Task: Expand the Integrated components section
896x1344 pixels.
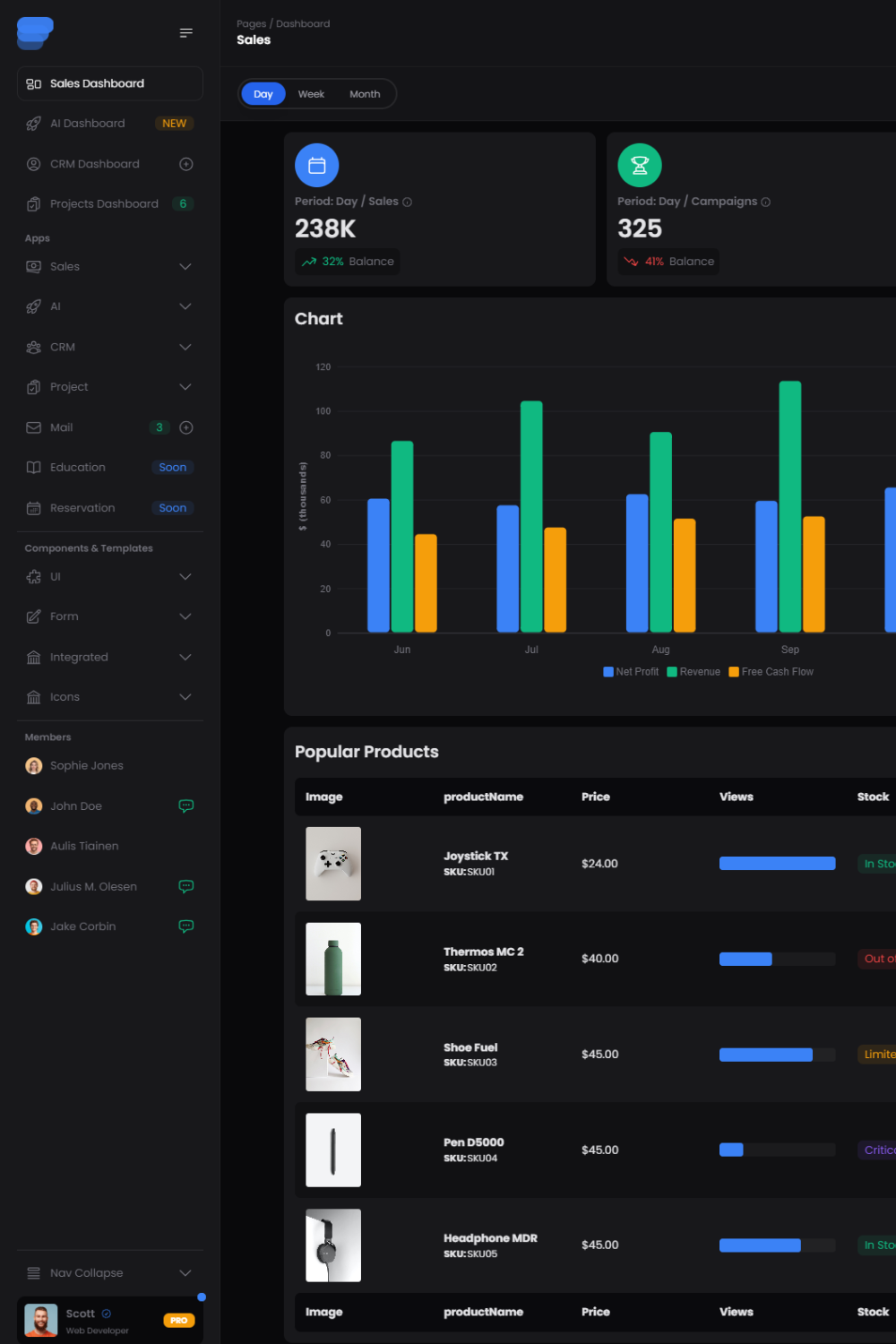Action: [185, 657]
